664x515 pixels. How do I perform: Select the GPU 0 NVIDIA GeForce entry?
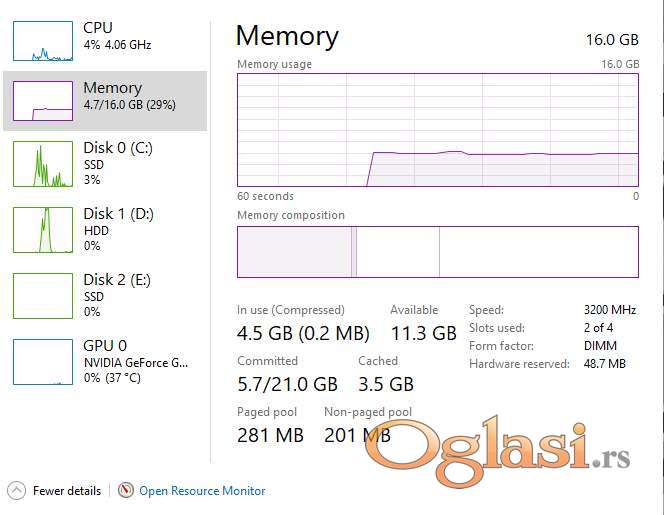pyautogui.click(x=134, y=362)
